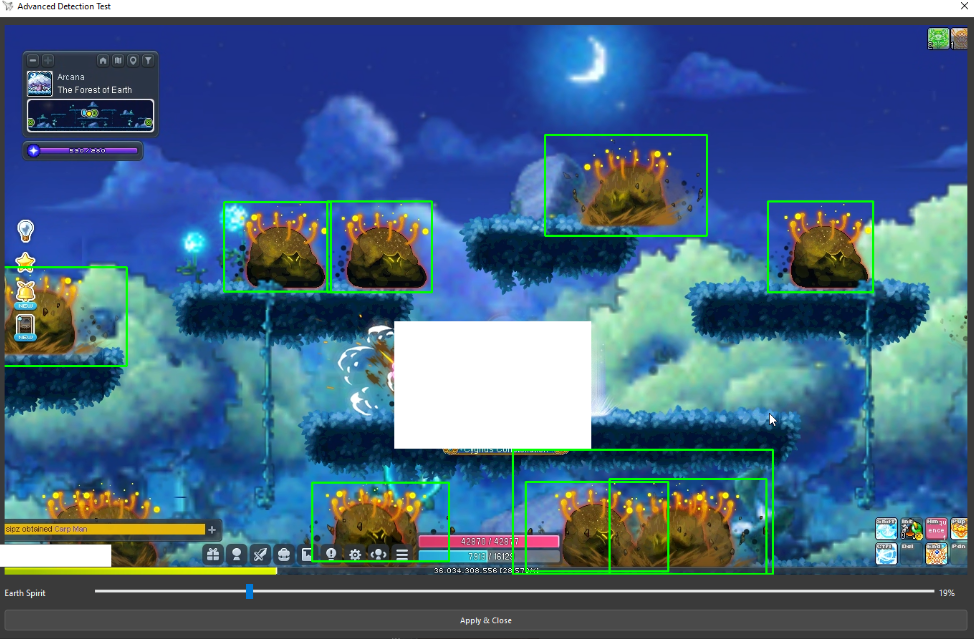Click the golden bell NEW icon

26,294
